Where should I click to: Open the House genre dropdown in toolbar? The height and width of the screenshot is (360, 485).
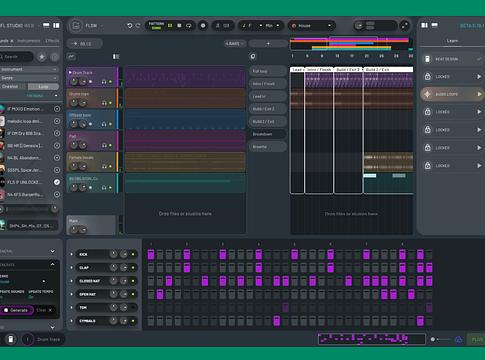pos(312,26)
